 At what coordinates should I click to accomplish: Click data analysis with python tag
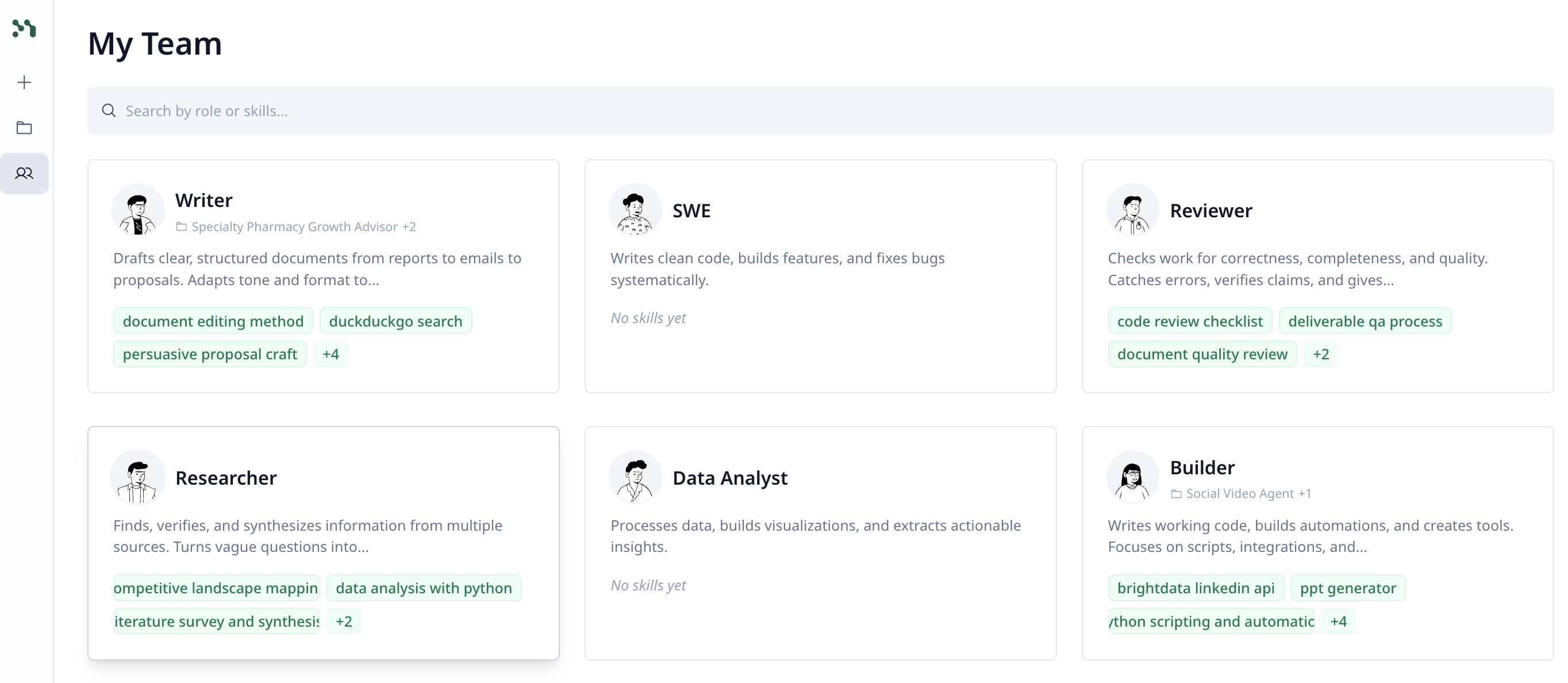(424, 588)
